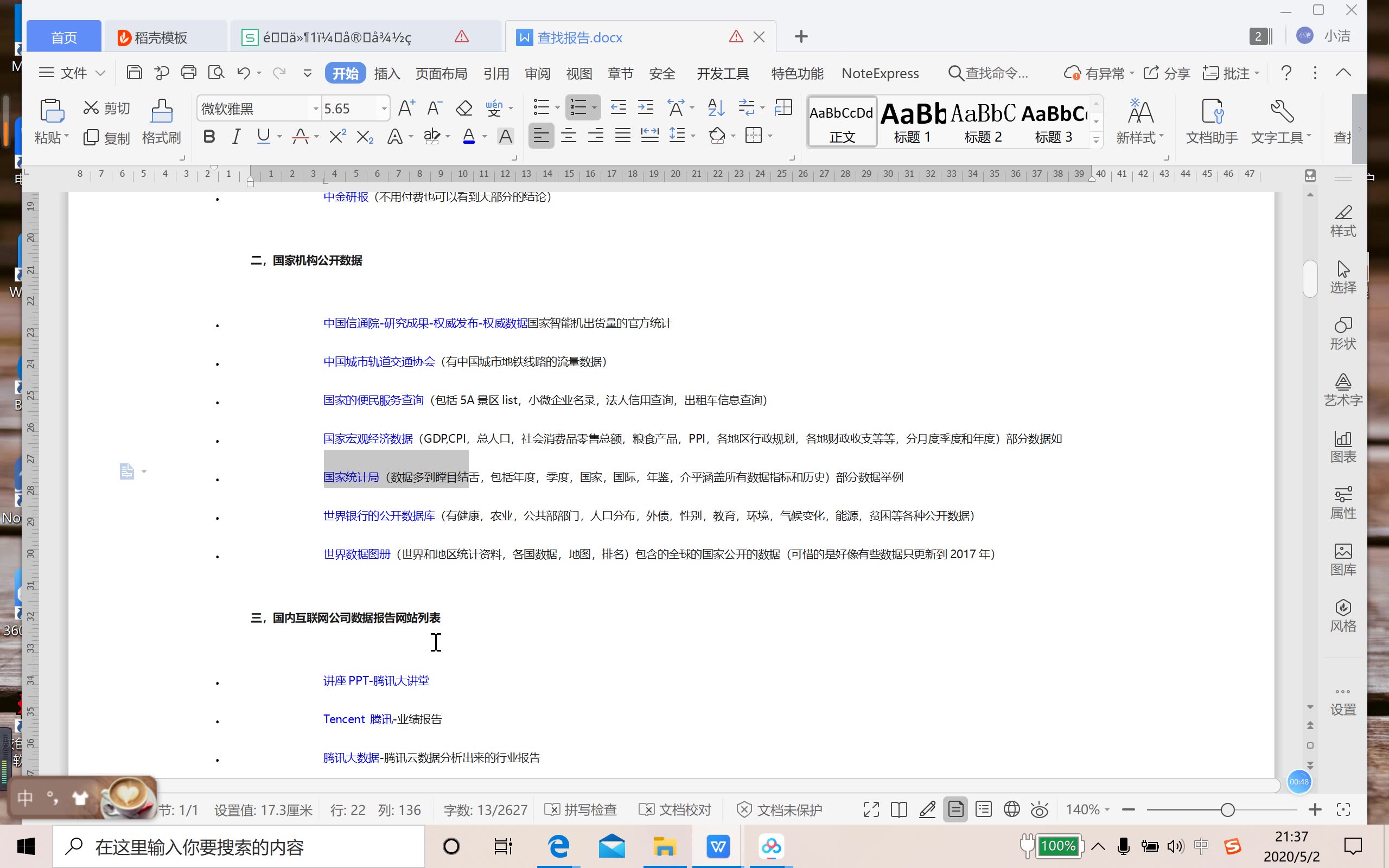Open zoom percentage 140% dropdown
Screen dimensions: 1389x868
click(x=1088, y=809)
